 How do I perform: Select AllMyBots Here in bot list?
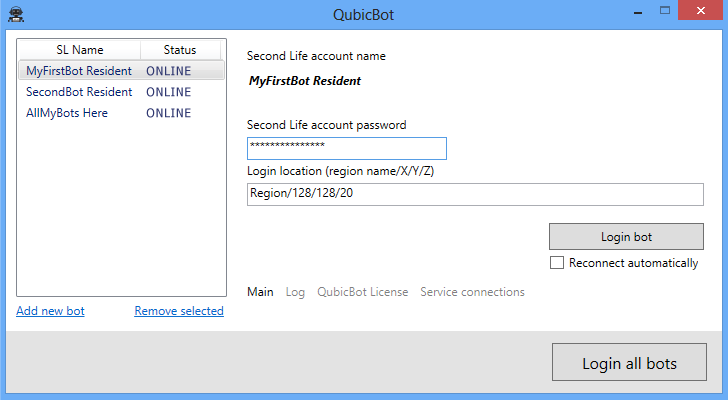point(67,113)
